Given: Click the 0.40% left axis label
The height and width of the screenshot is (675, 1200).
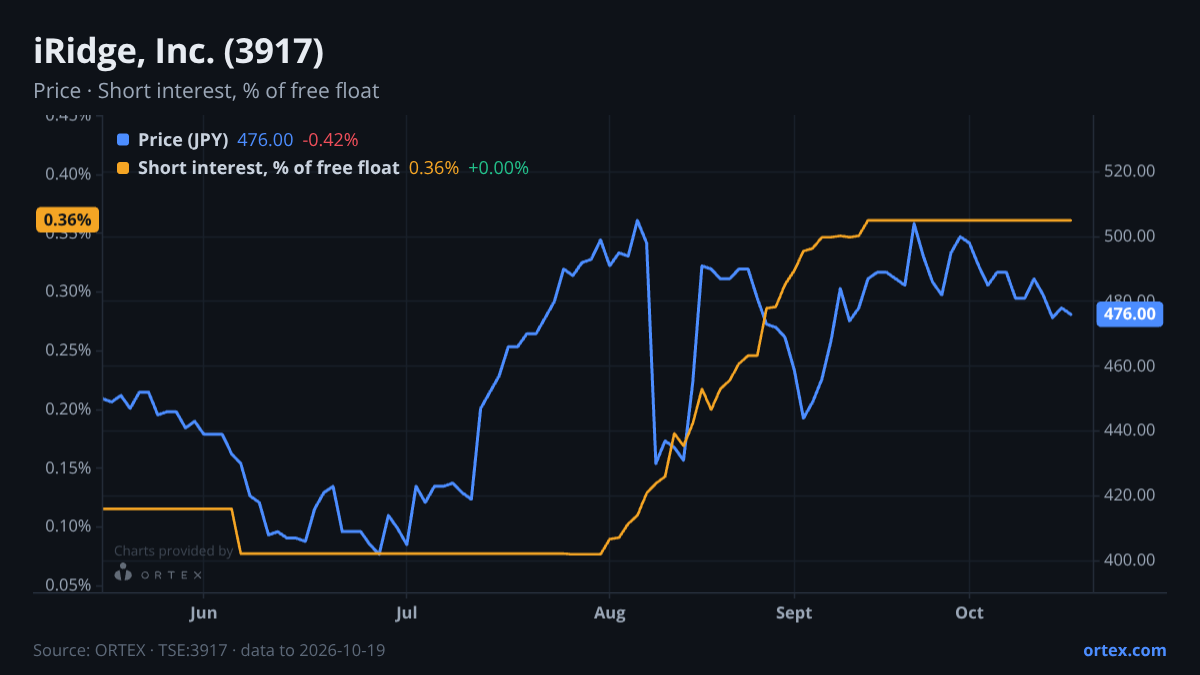Looking at the screenshot, I should [x=69, y=174].
